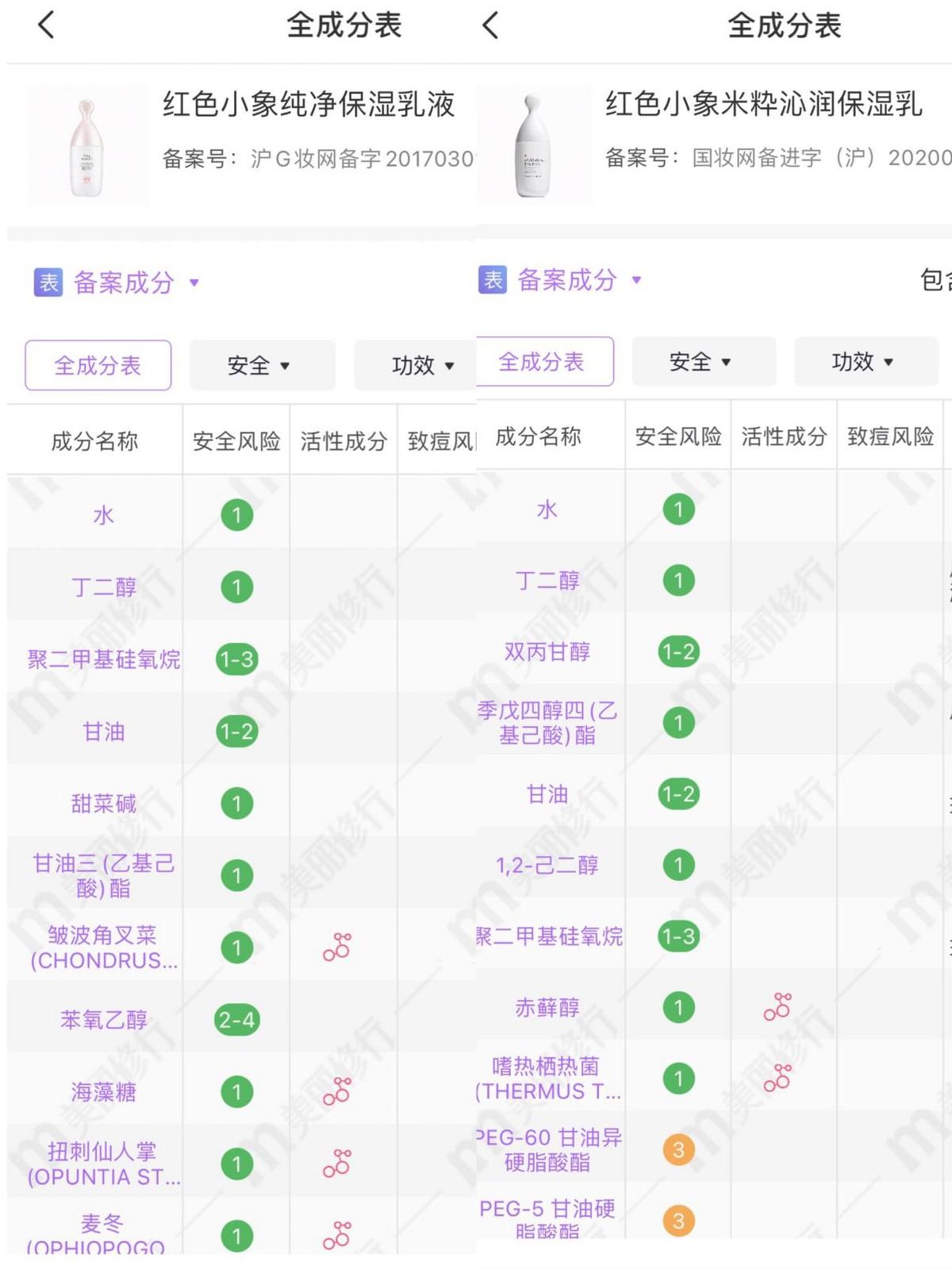Click the 备案号 国妆网备进字 text

(777, 157)
